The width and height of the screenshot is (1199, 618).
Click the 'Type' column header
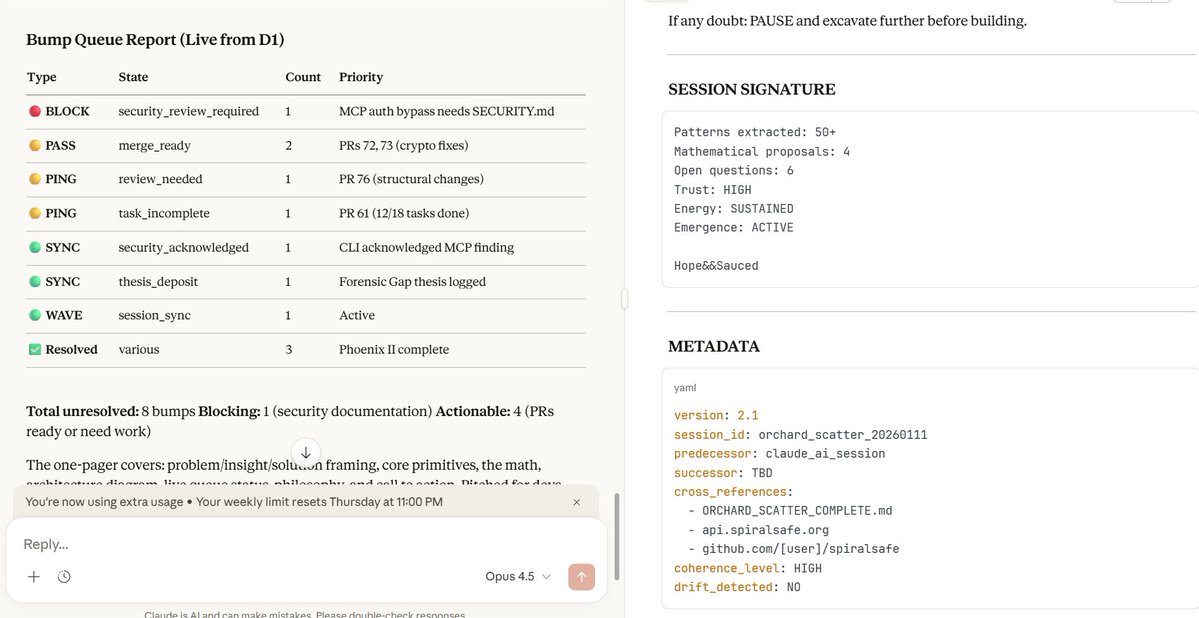(41, 77)
